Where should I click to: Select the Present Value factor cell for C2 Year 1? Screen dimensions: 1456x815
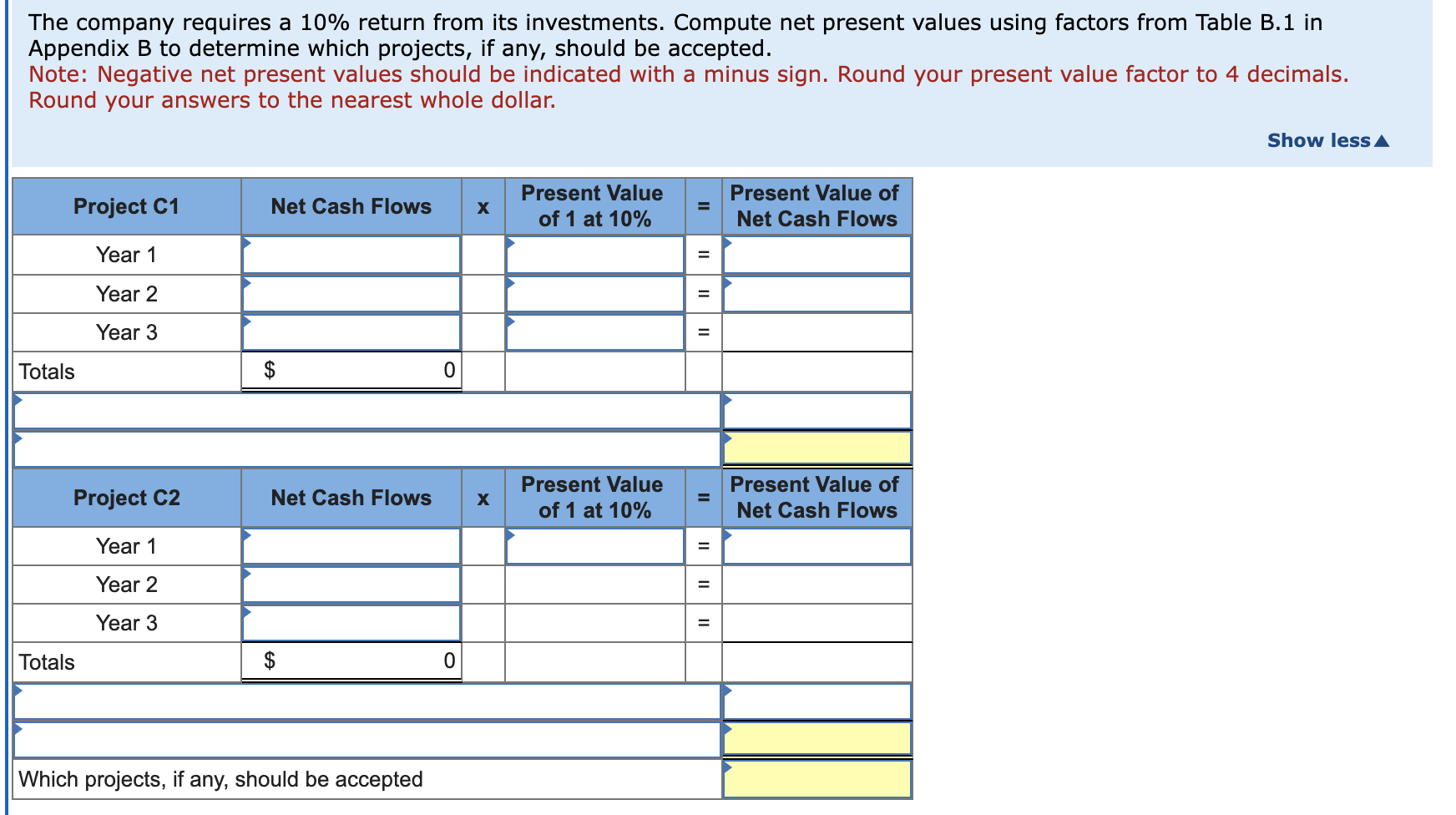[594, 546]
